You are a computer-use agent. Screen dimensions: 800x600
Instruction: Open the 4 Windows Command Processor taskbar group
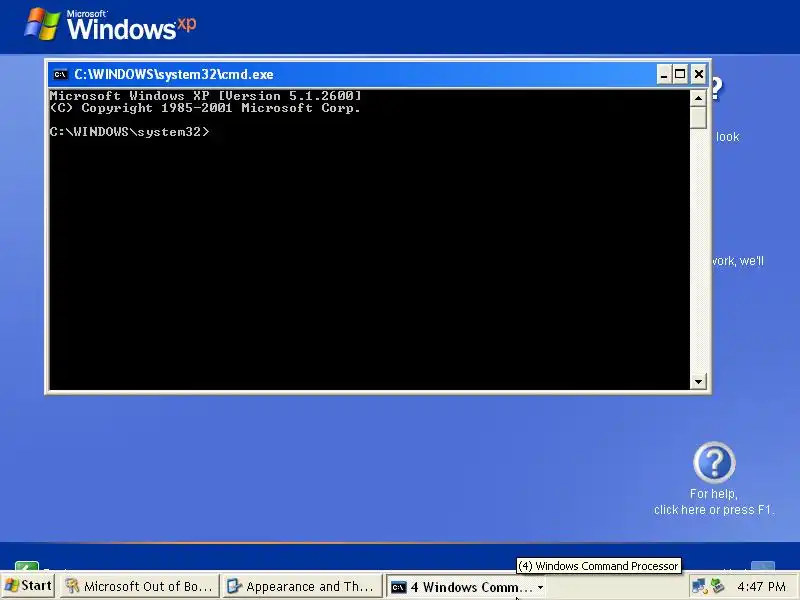click(x=466, y=587)
